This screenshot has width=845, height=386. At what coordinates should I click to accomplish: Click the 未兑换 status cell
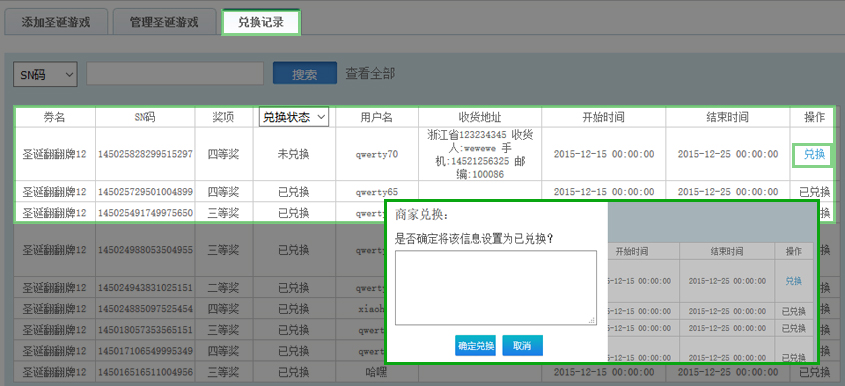(x=294, y=154)
